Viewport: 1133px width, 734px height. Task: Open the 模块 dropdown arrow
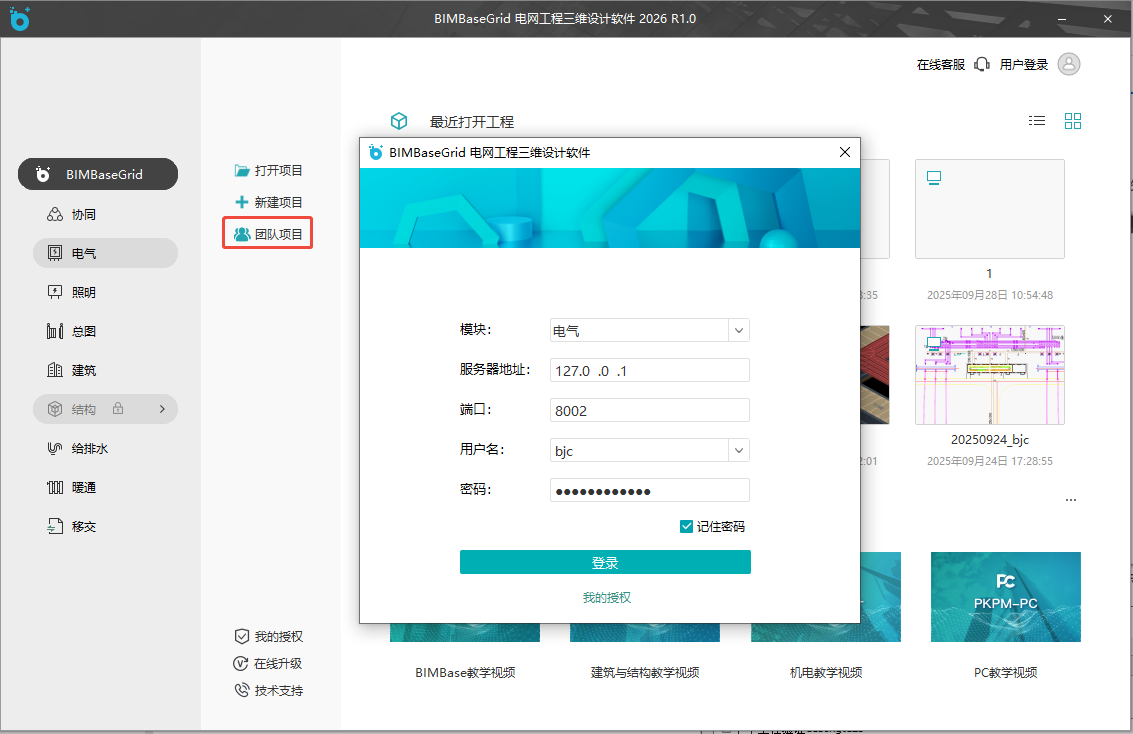click(x=738, y=330)
